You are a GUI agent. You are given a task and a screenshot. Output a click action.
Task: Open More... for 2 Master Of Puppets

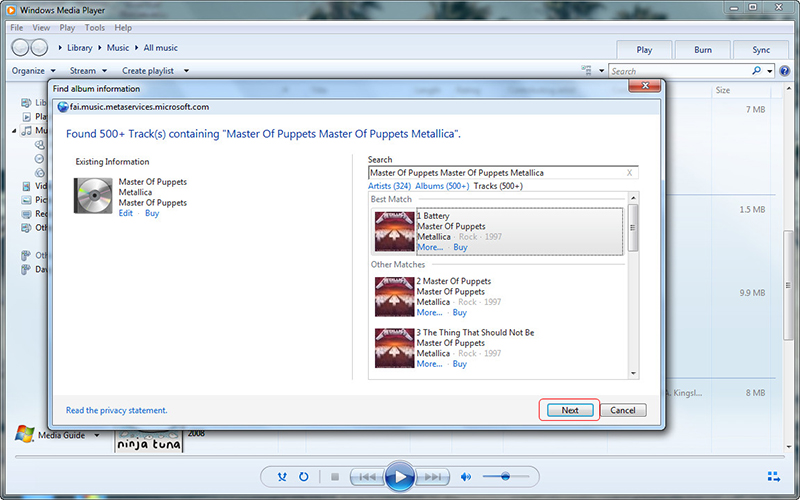[429, 313]
